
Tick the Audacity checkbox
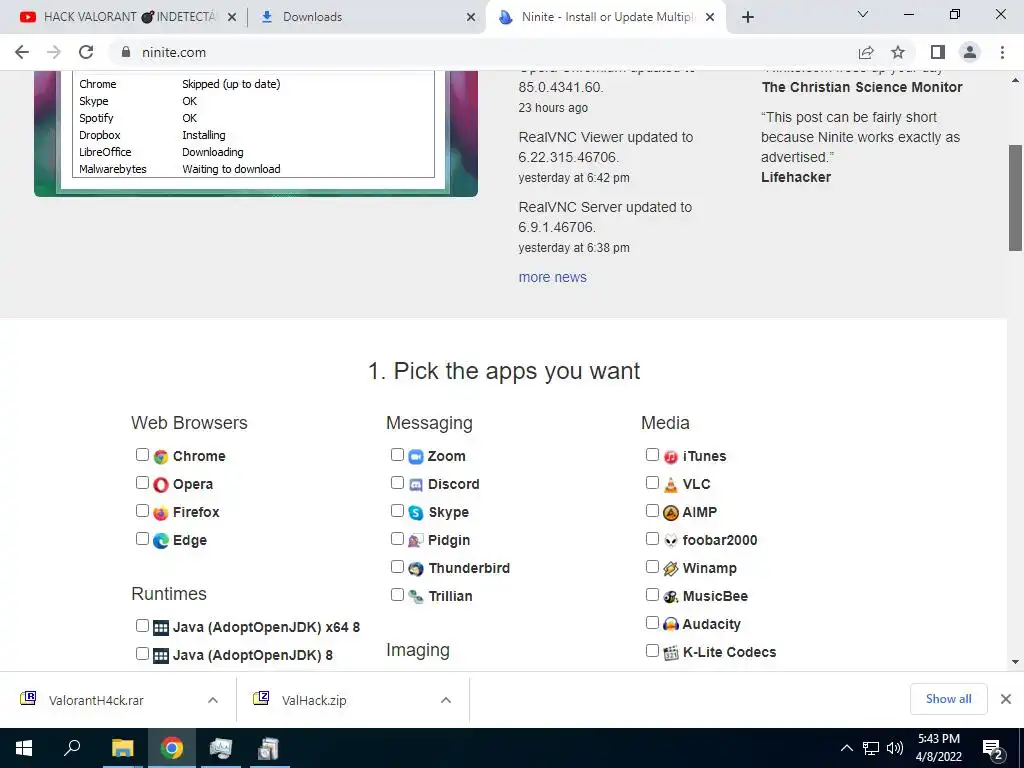[652, 622]
